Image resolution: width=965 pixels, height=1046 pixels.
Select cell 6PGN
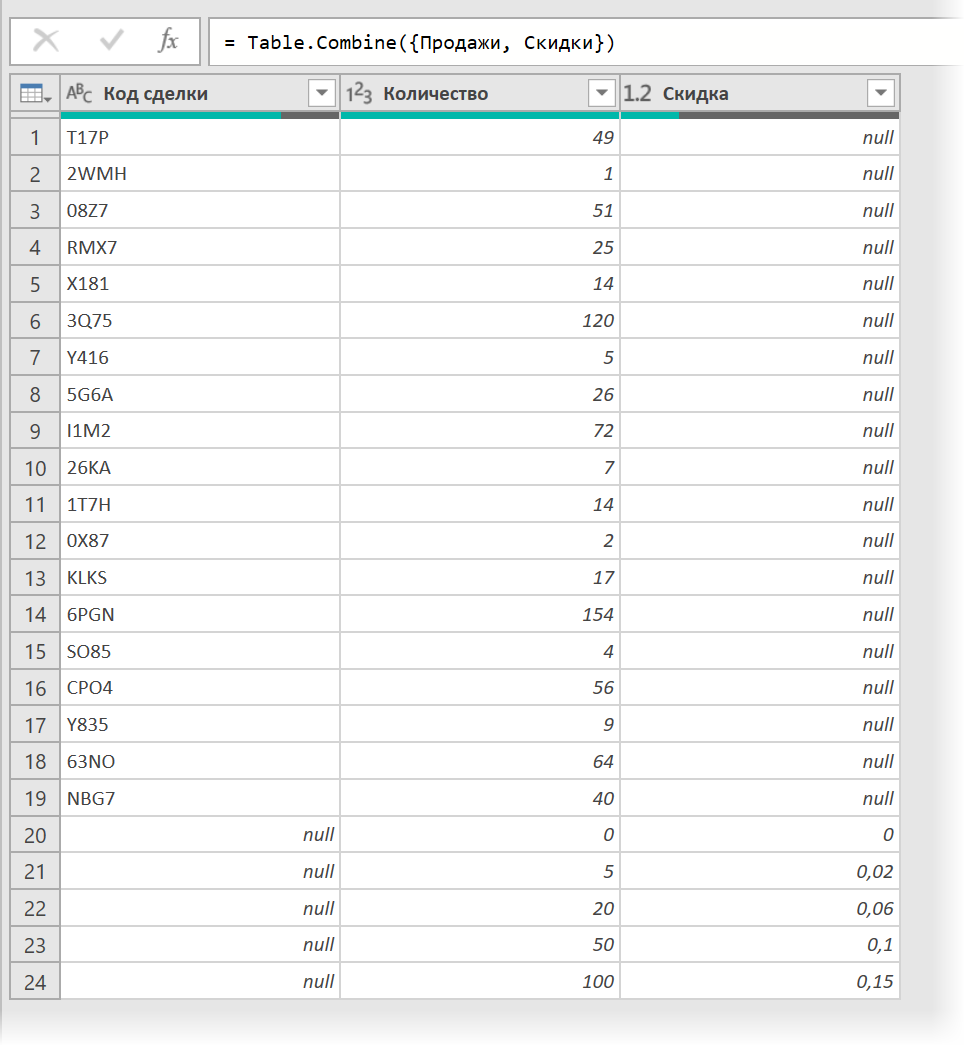tap(200, 614)
